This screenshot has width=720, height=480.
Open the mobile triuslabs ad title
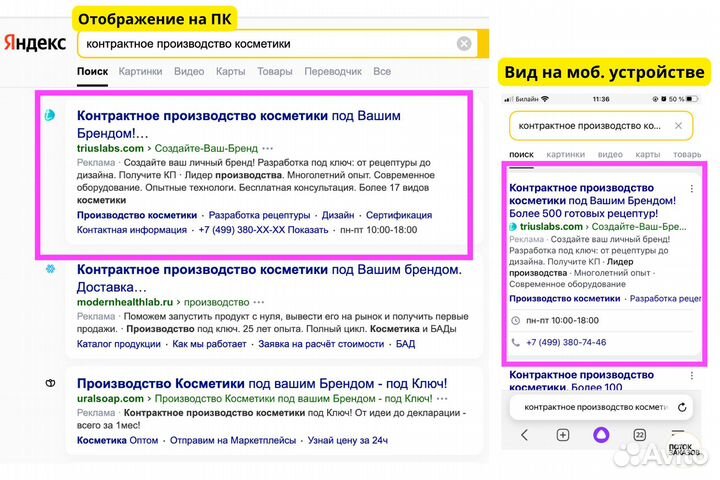(x=592, y=201)
